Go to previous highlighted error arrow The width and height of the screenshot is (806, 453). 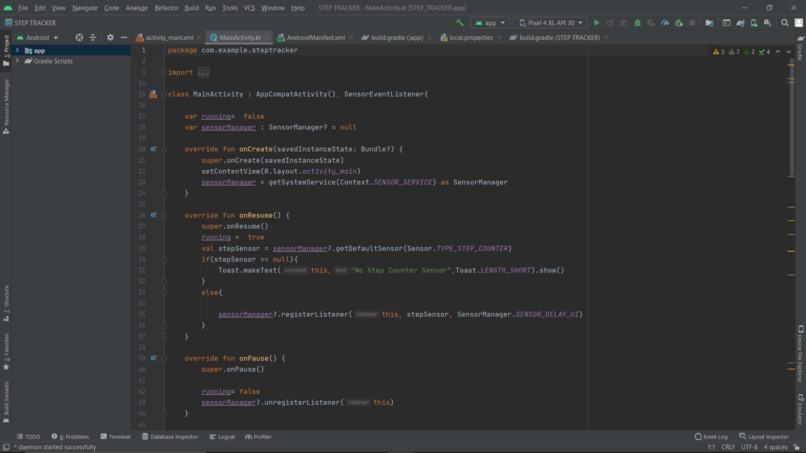778,51
